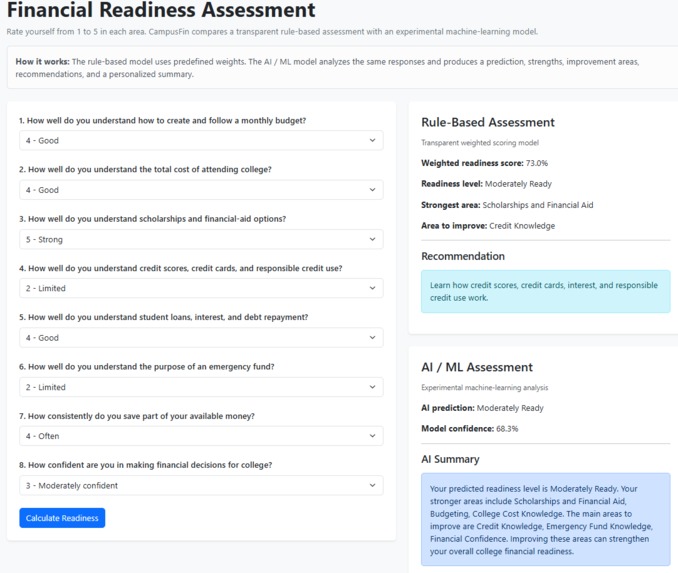
Task: Open the scholarships and financial-aid dropdown
Action: coord(201,239)
